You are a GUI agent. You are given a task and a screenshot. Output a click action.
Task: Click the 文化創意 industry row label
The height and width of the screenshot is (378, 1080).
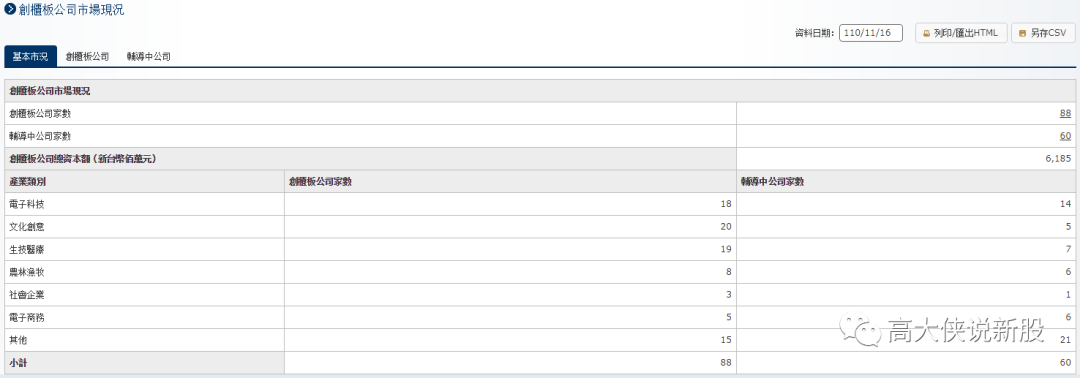point(28,227)
